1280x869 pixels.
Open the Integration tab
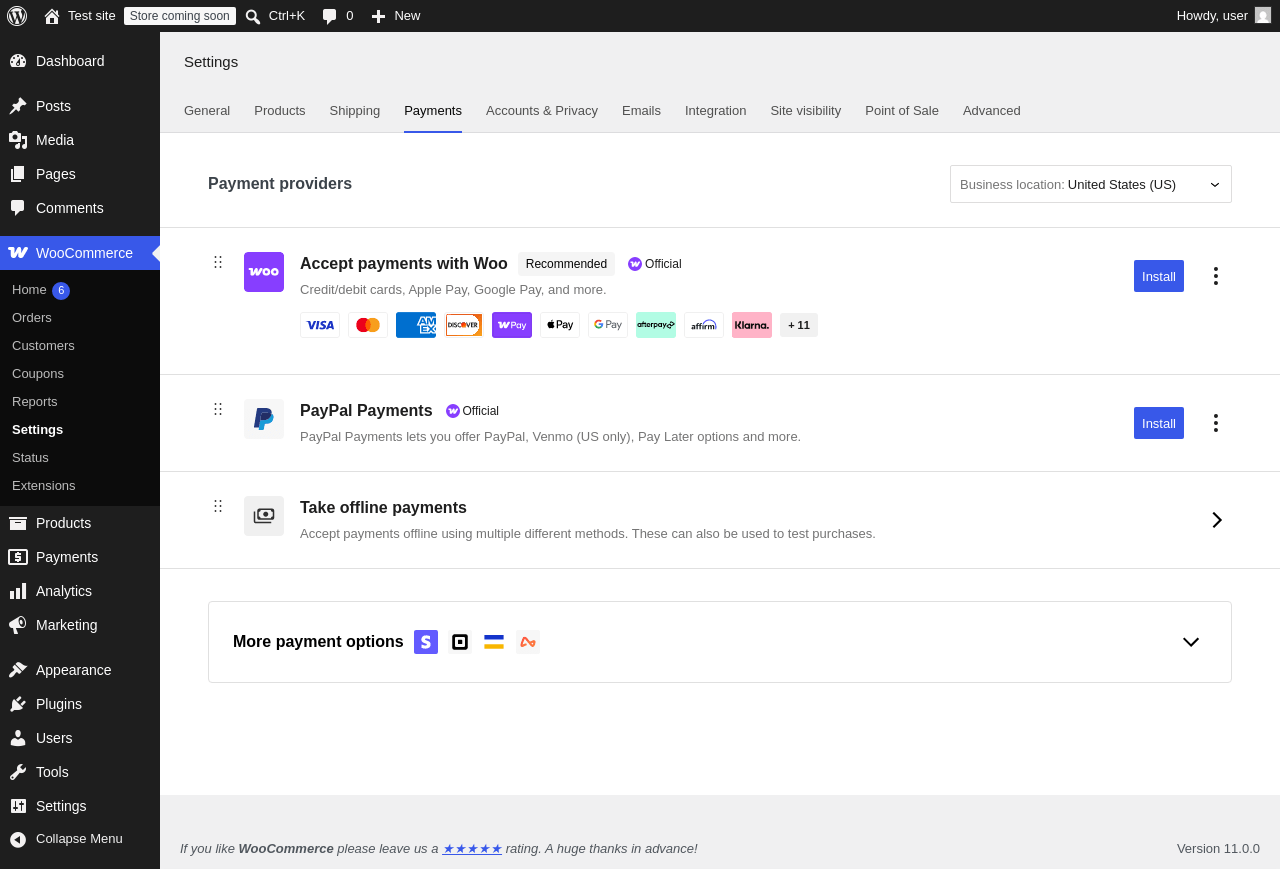716,111
